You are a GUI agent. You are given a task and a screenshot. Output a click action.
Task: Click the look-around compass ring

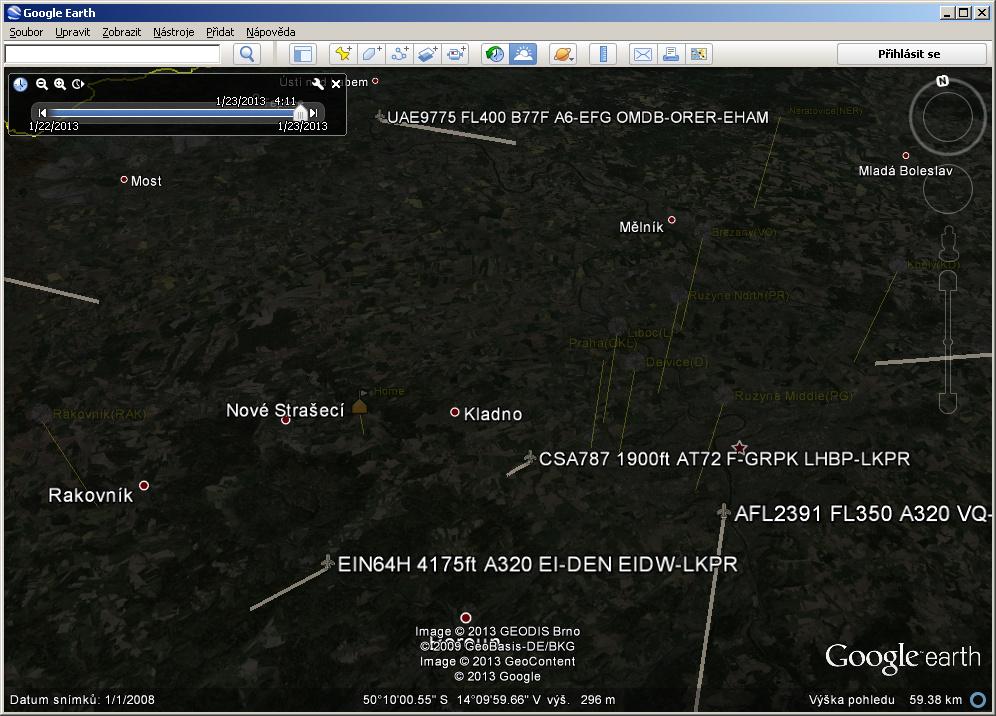point(948,118)
